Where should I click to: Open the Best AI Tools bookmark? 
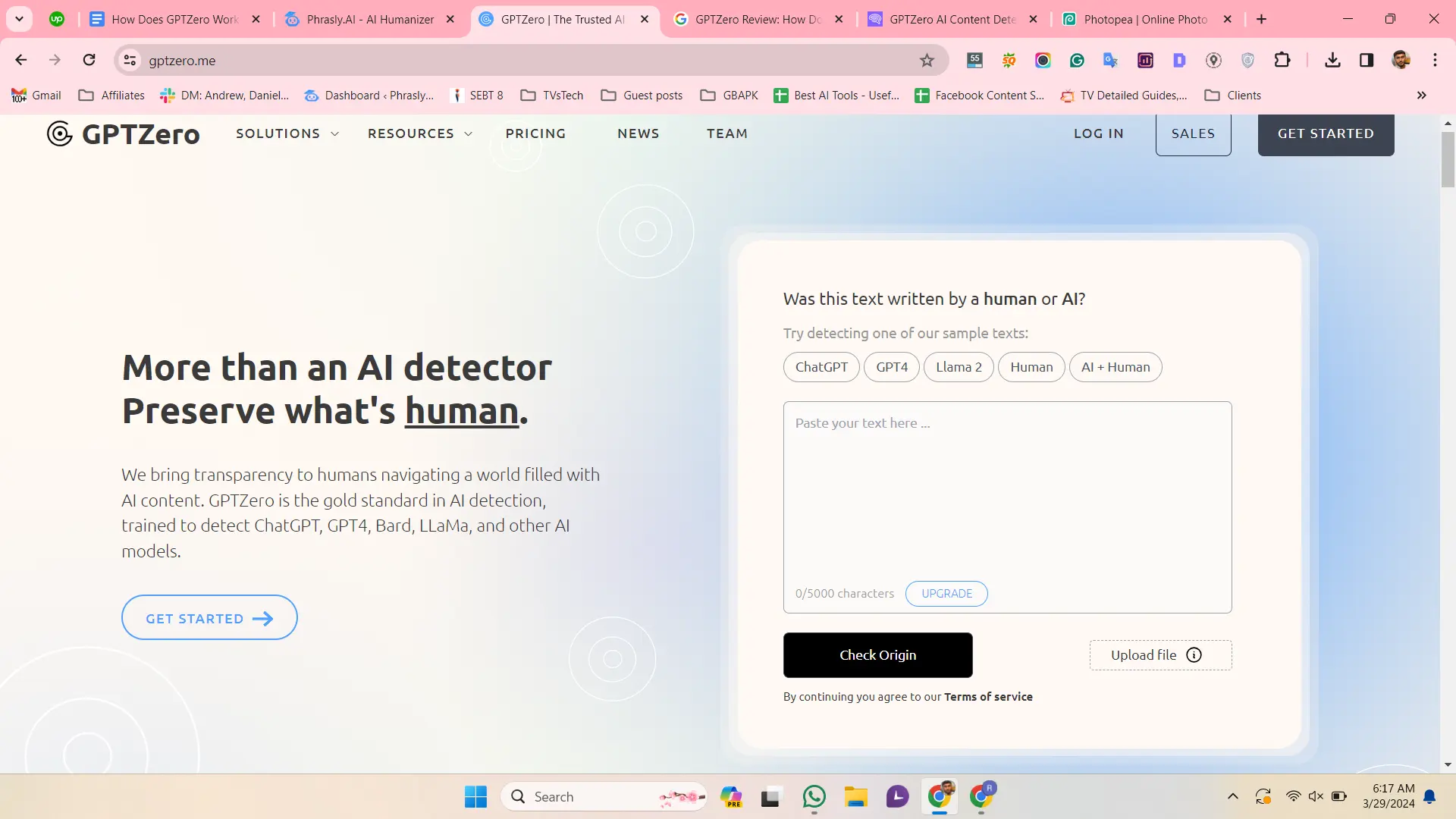tap(836, 96)
